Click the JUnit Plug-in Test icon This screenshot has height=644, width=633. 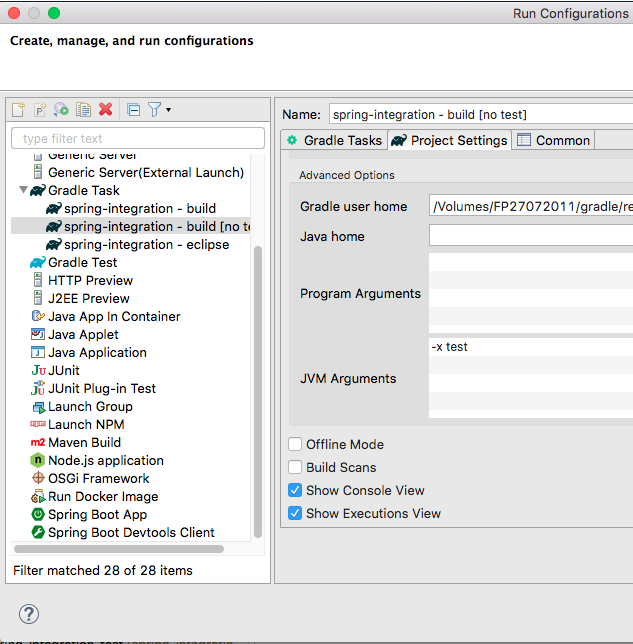(38, 388)
